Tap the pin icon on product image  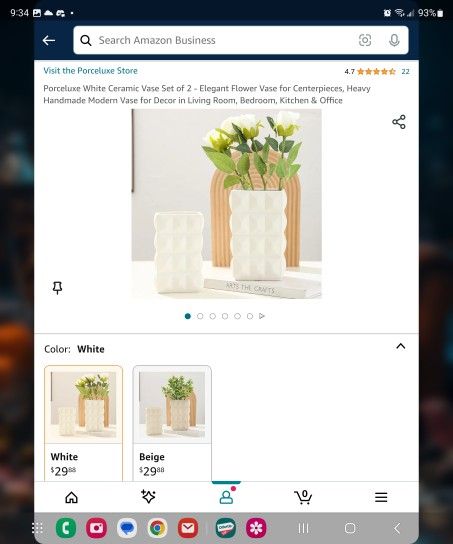(x=57, y=288)
